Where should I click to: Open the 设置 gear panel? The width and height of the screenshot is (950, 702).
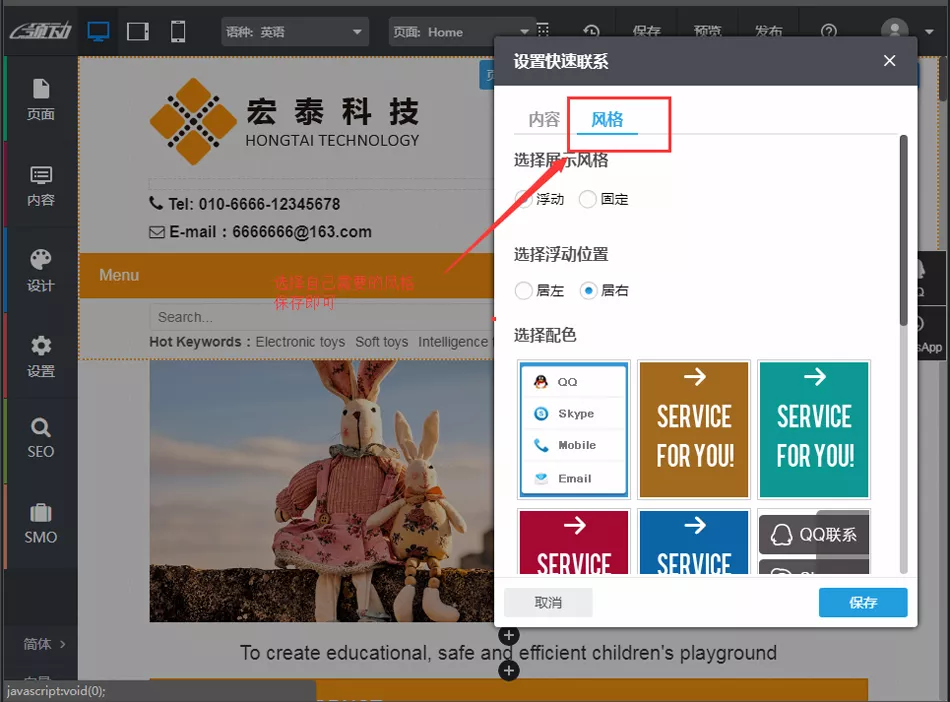(41, 357)
